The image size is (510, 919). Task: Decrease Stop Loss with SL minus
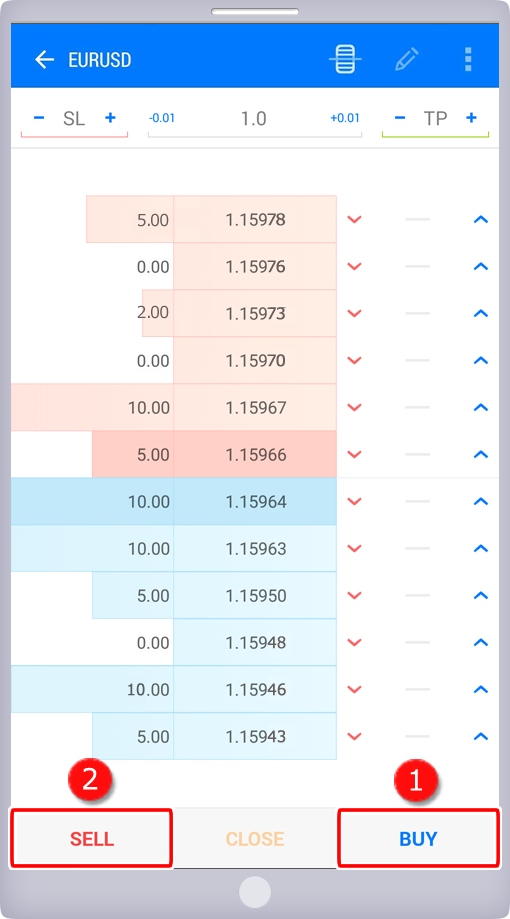coord(39,118)
